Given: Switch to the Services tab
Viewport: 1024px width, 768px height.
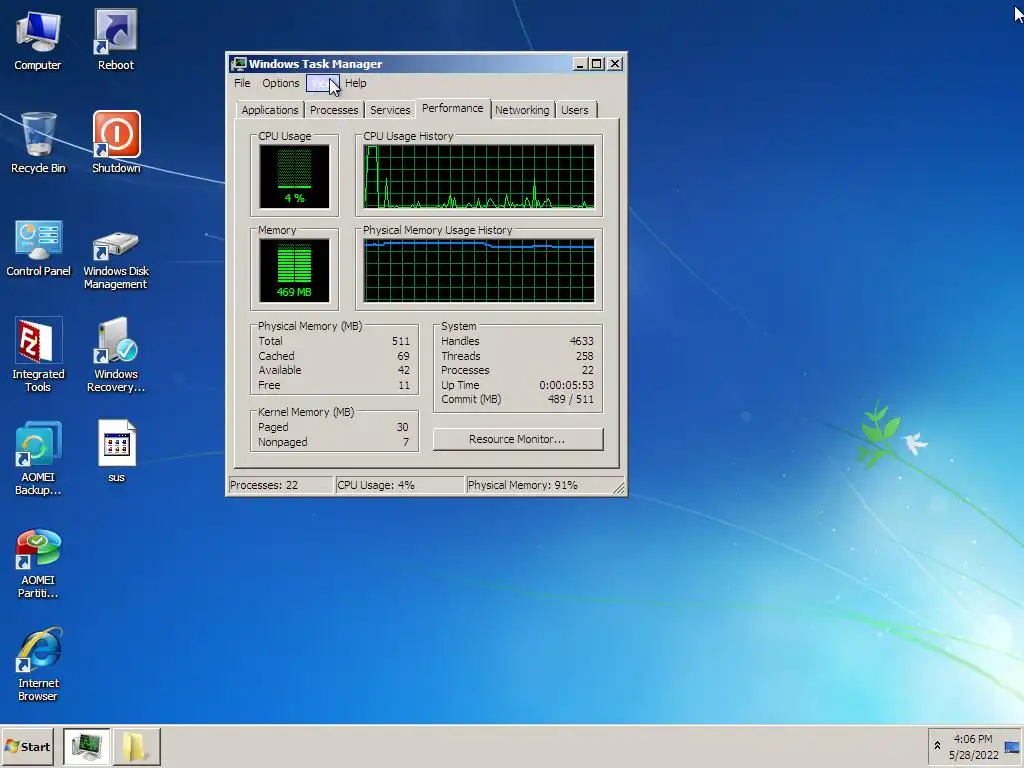Looking at the screenshot, I should point(390,110).
